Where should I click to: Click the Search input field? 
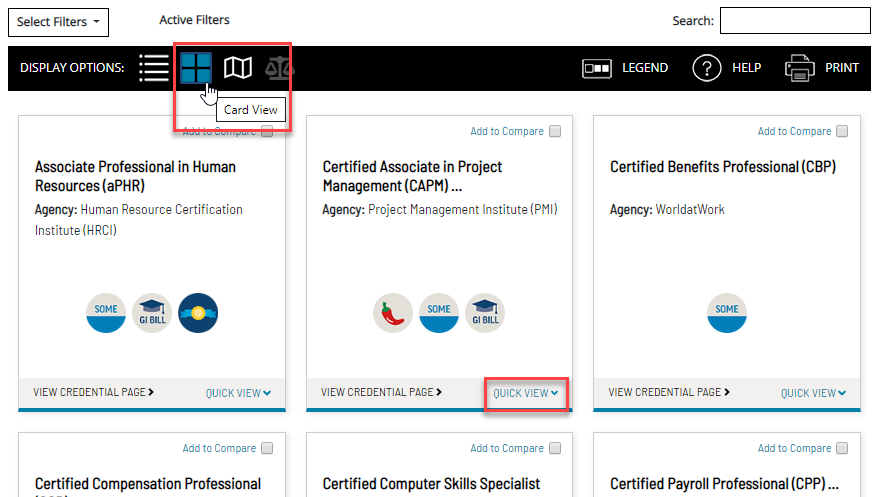click(x=795, y=21)
